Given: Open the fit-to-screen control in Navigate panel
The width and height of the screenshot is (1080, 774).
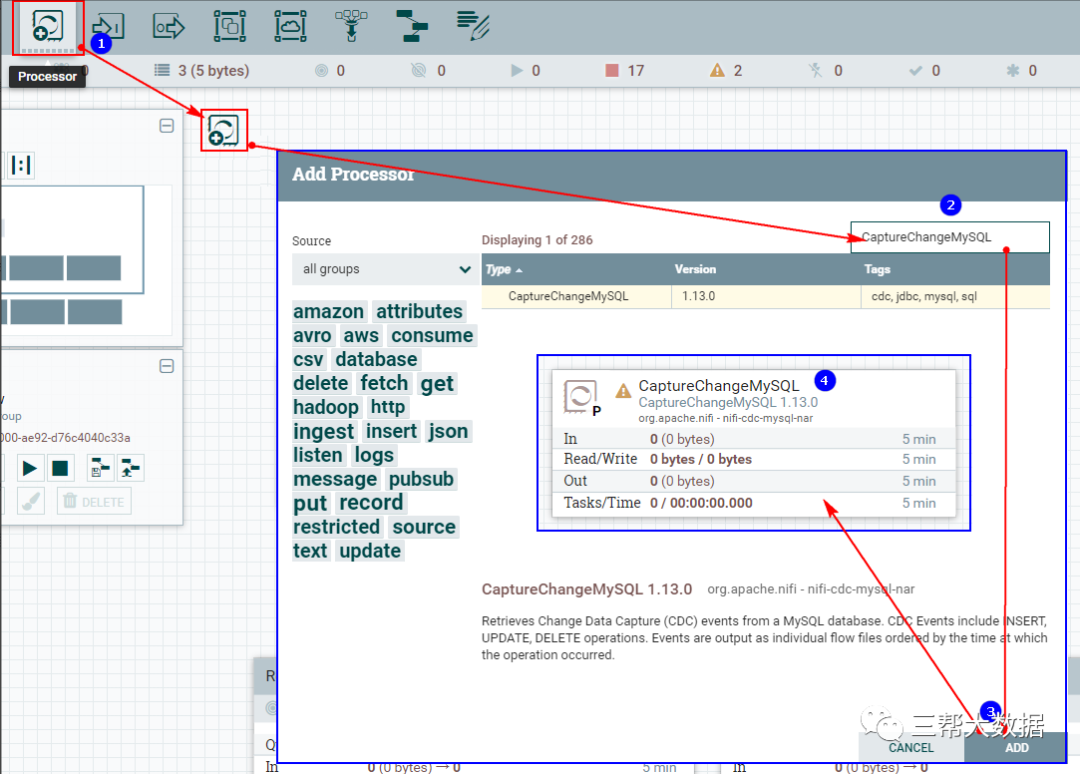Looking at the screenshot, I should [21, 166].
